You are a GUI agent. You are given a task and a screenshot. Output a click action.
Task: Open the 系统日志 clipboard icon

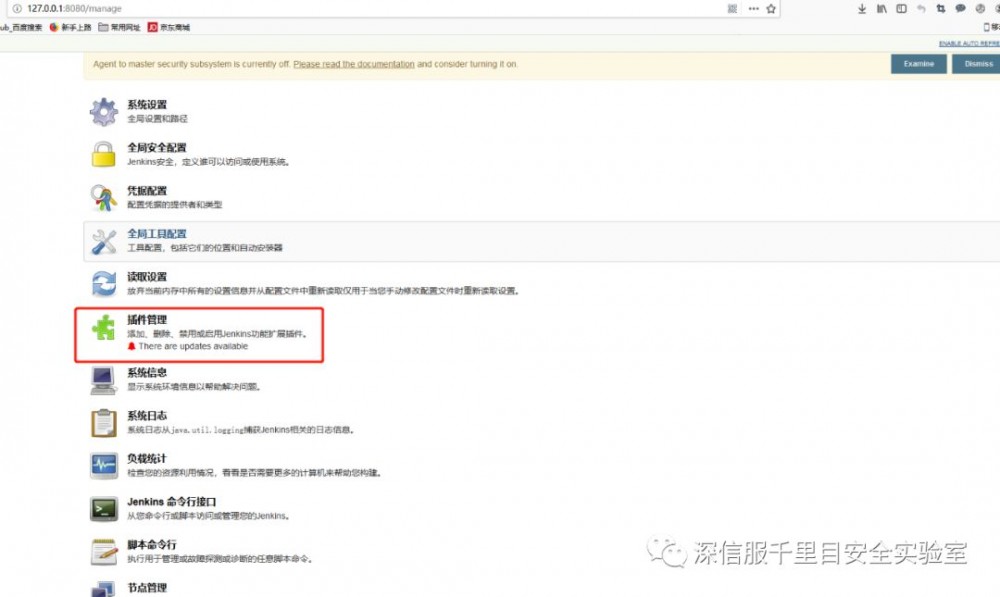point(103,423)
